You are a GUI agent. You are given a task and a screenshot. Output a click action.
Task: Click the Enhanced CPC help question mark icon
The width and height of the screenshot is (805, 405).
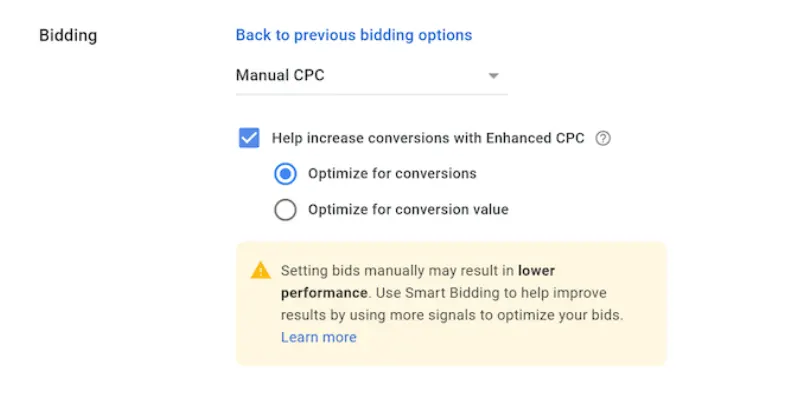click(603, 138)
